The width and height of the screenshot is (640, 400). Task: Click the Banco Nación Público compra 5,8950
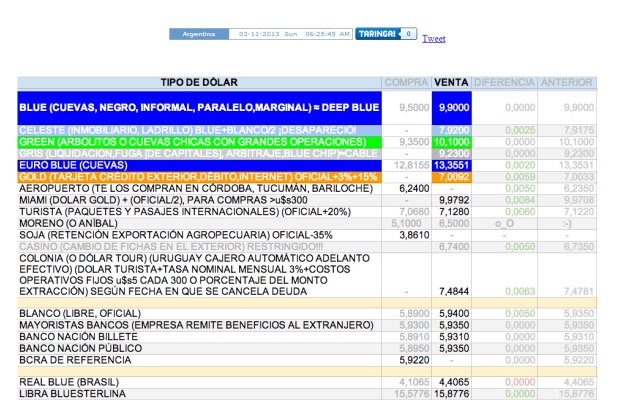tap(414, 349)
